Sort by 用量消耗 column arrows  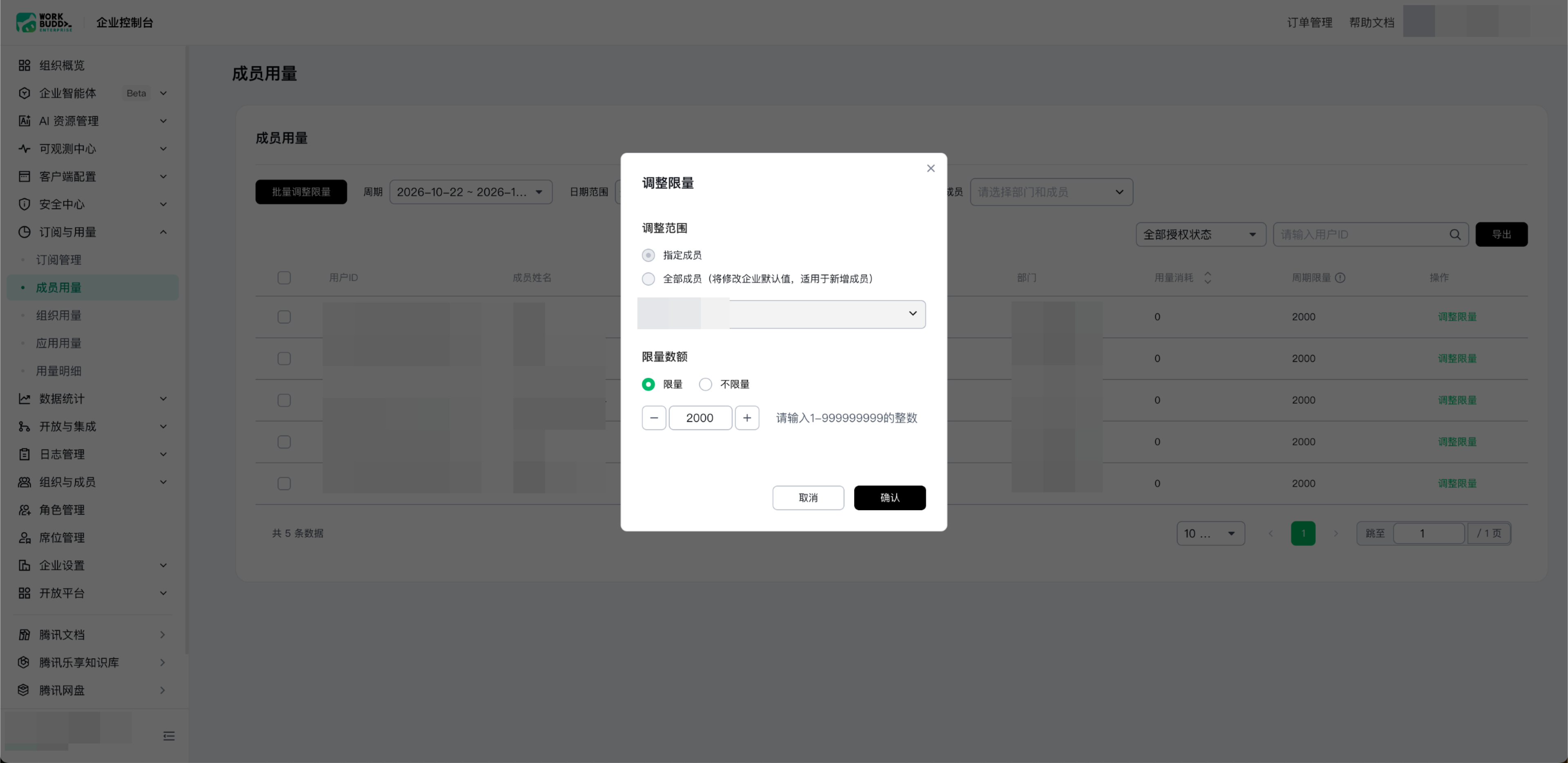(1208, 278)
